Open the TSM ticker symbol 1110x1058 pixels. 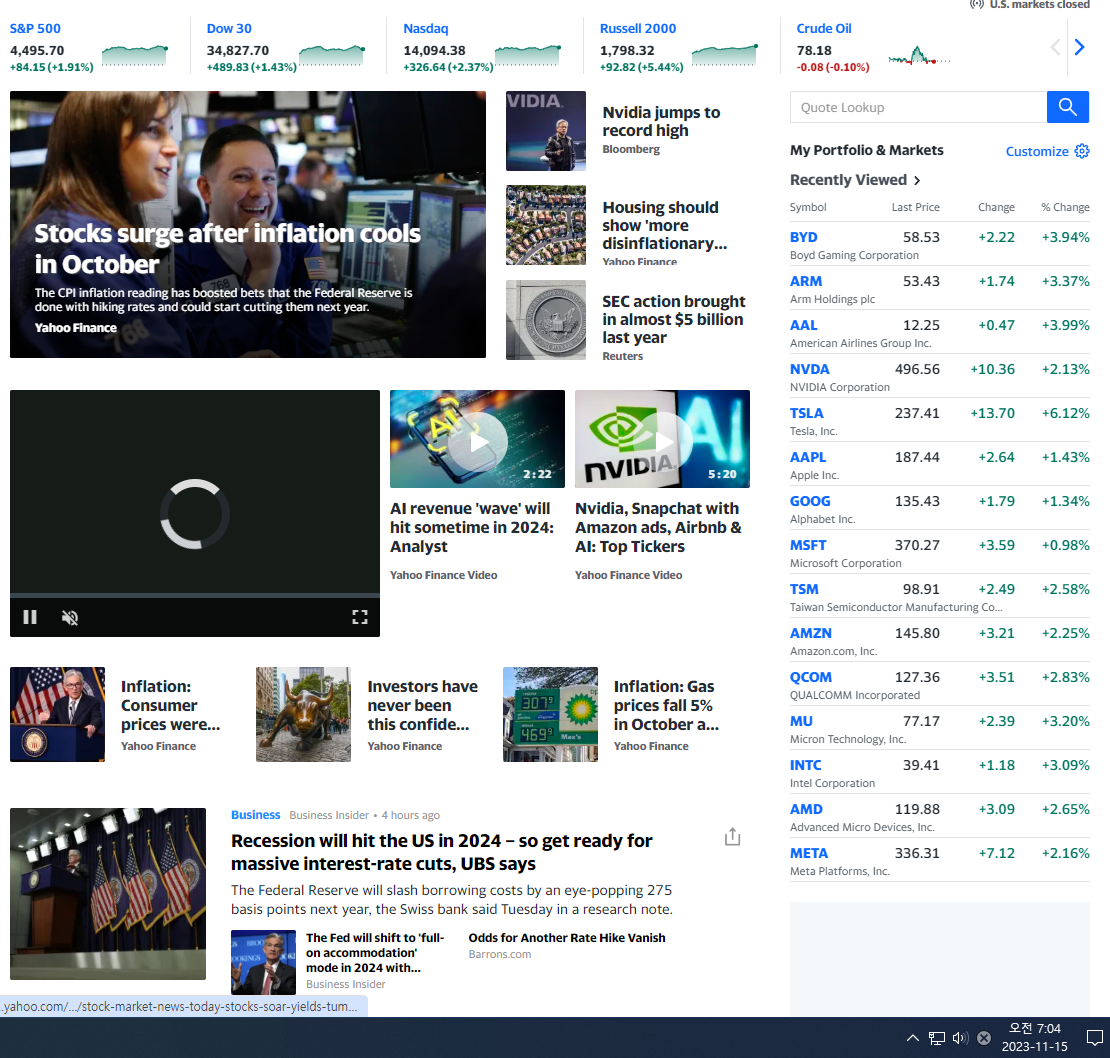tap(804, 589)
